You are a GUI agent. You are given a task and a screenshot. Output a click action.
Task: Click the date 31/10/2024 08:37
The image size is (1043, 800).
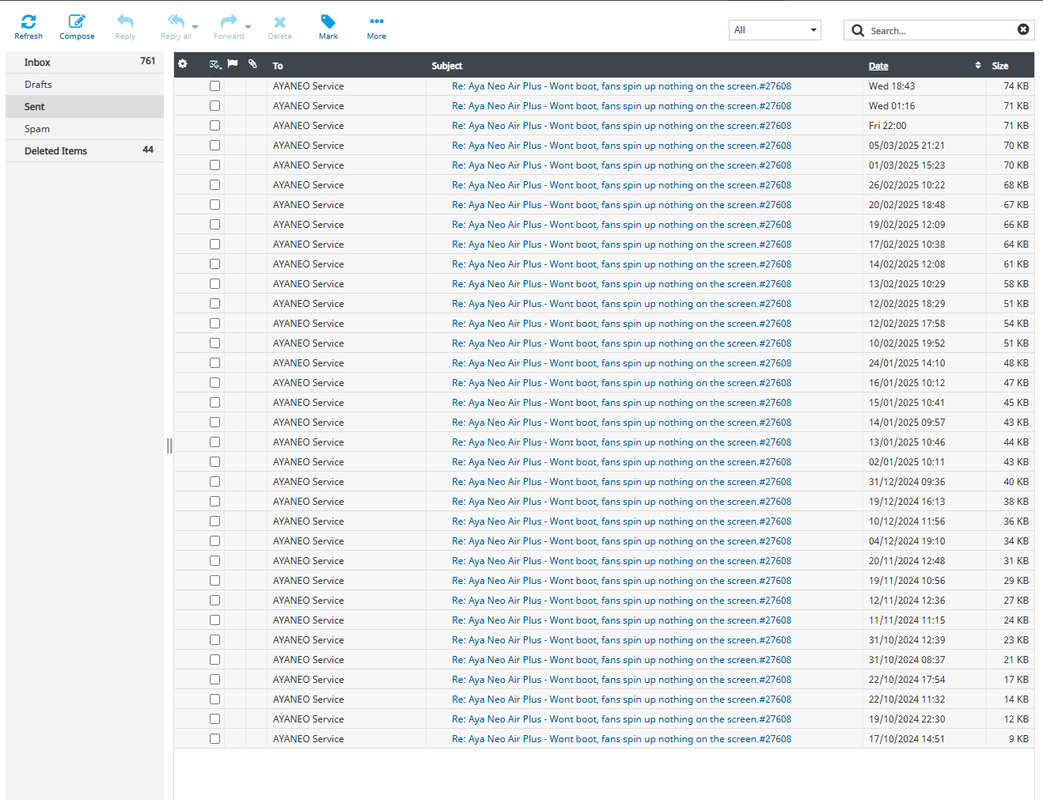coord(907,660)
